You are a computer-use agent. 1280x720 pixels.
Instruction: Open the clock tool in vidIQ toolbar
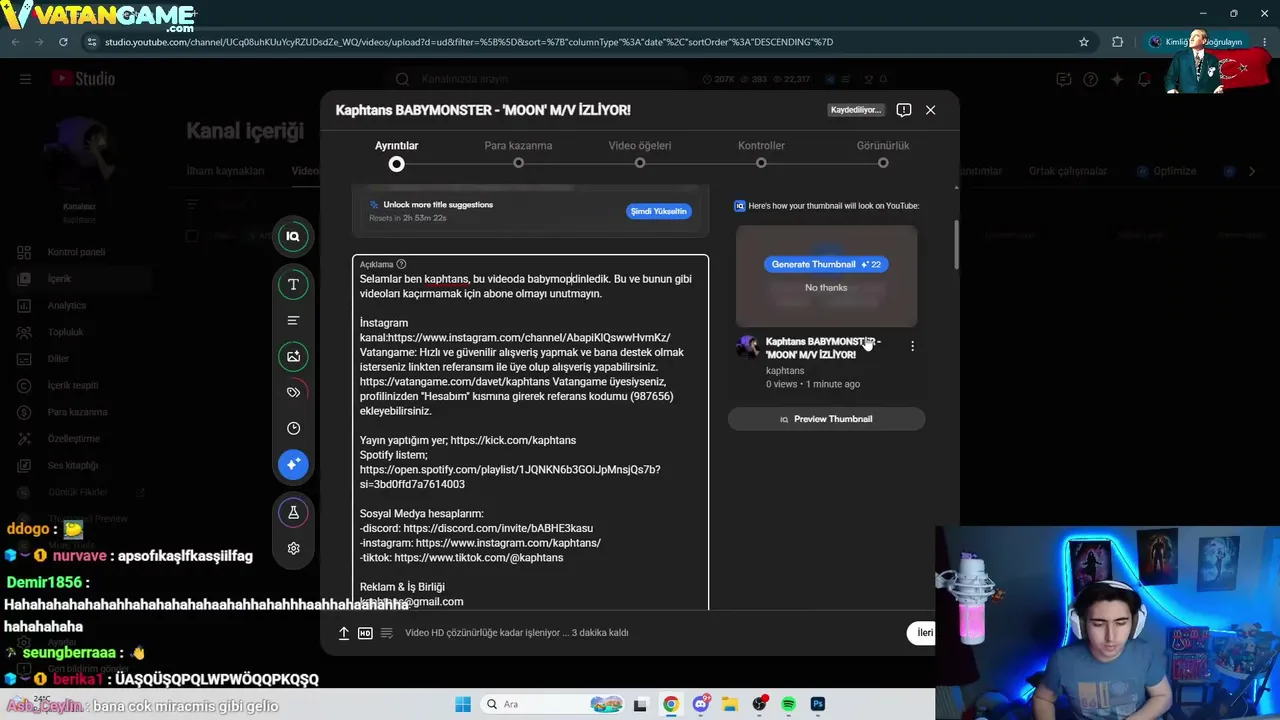click(293, 428)
